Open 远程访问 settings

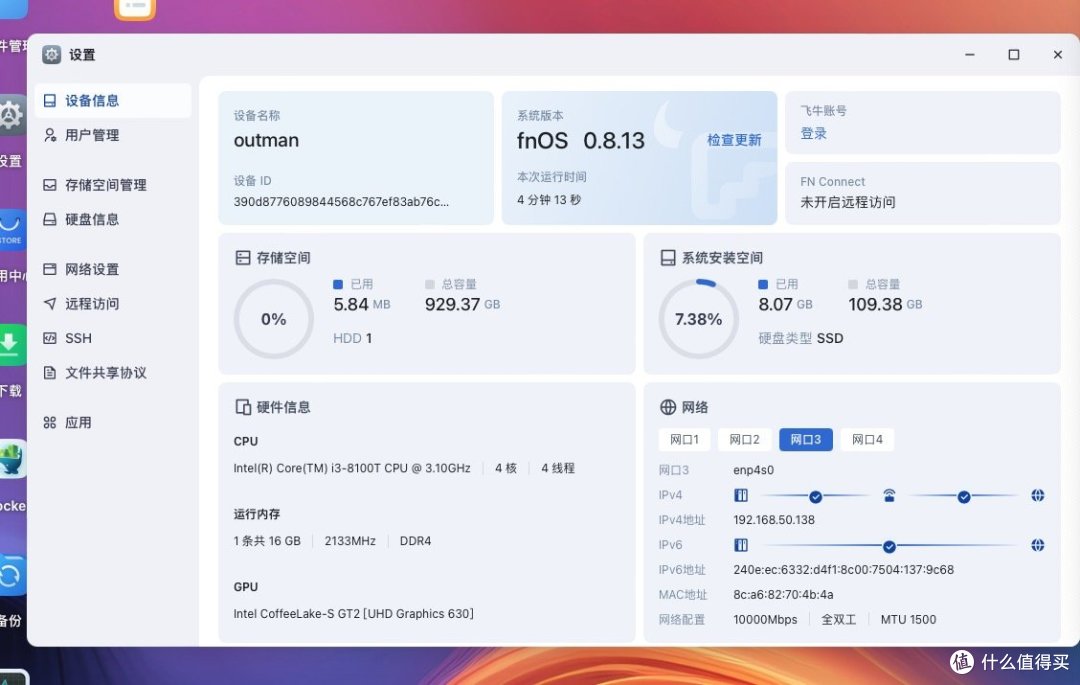tap(112, 304)
